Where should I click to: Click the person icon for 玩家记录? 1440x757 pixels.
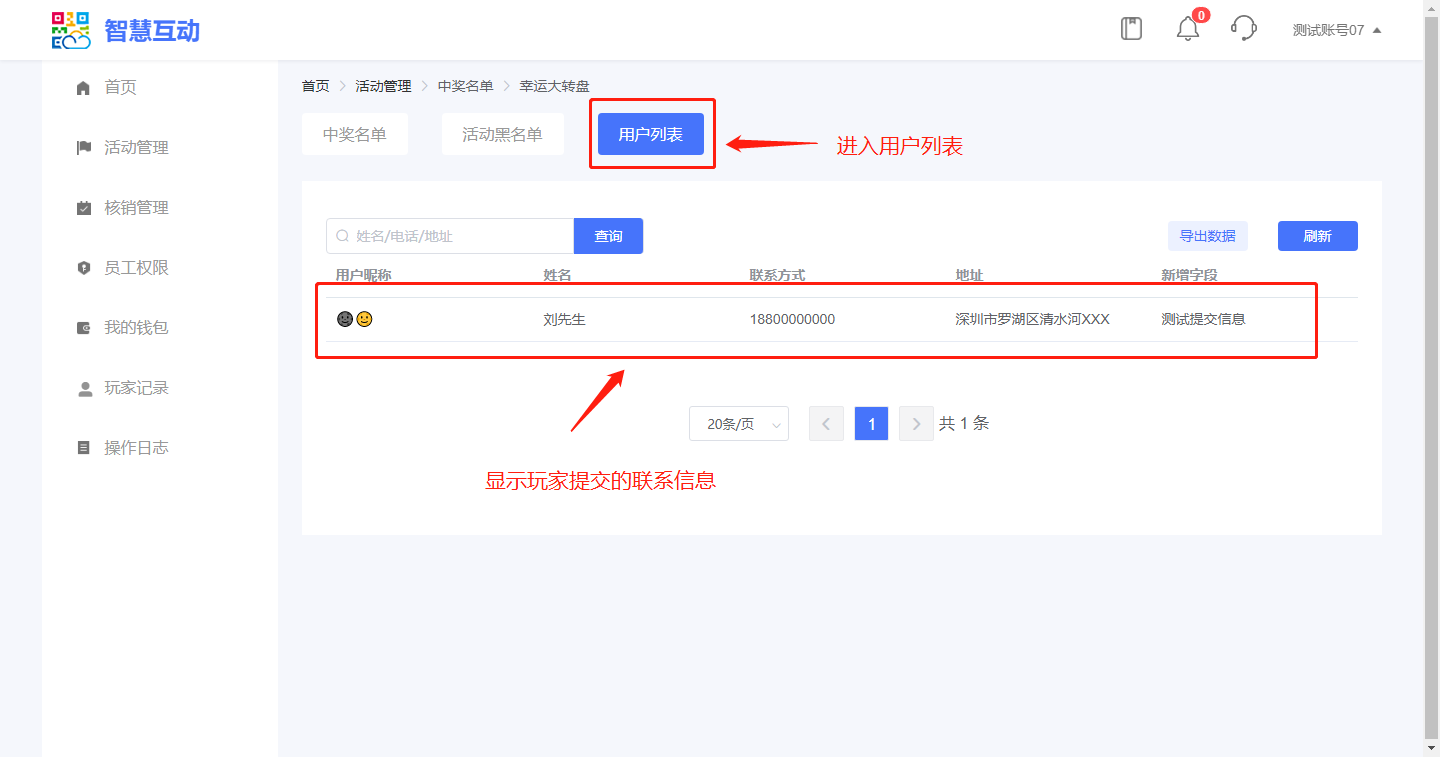pyautogui.click(x=84, y=388)
